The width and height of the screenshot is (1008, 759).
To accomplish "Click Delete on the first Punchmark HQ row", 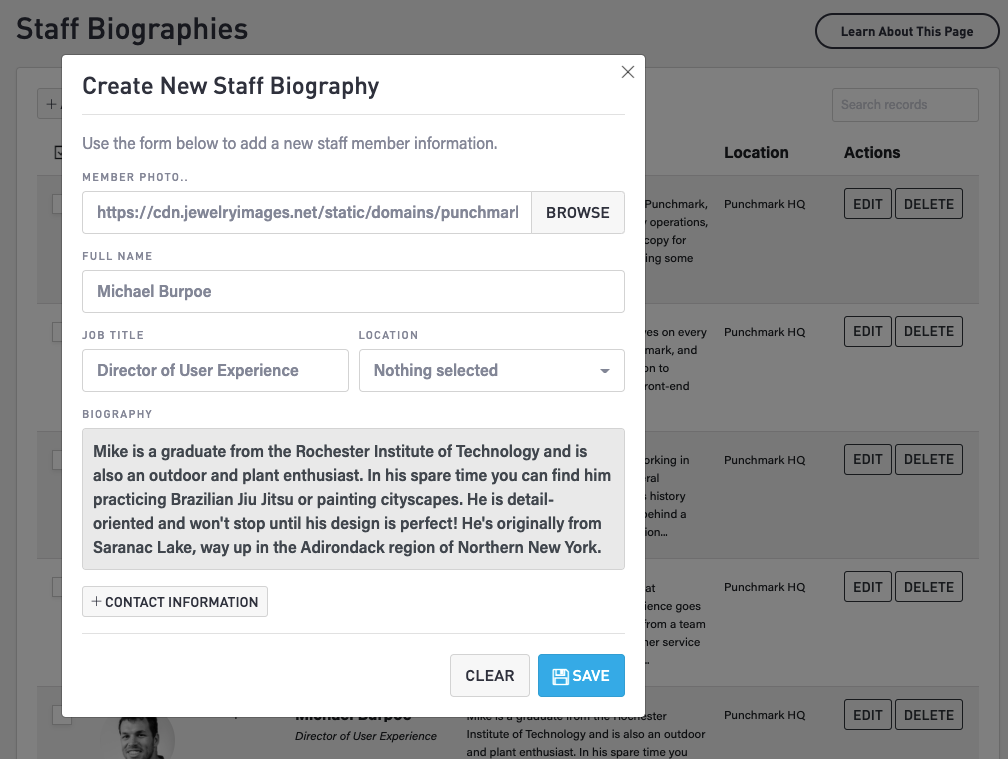I will coord(928,203).
